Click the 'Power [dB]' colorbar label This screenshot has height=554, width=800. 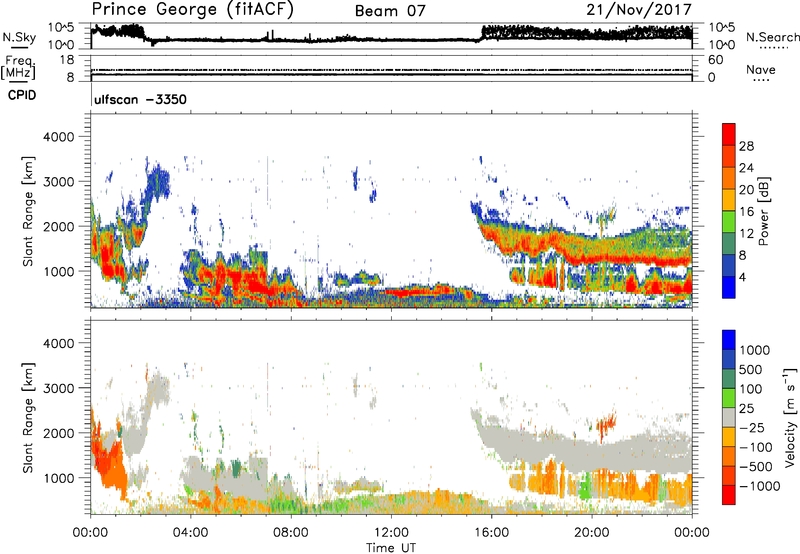[764, 211]
